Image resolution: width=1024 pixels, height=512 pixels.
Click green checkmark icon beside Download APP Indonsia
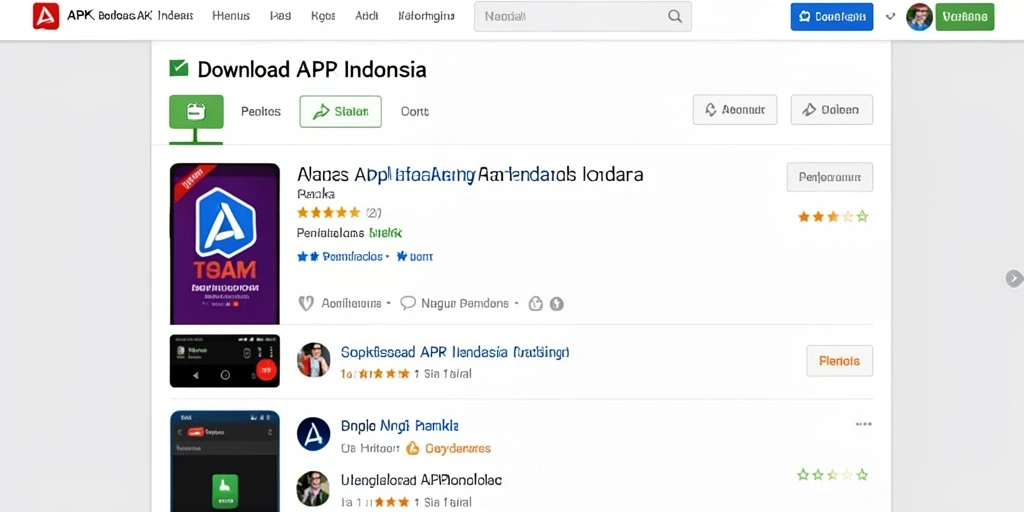pos(178,68)
